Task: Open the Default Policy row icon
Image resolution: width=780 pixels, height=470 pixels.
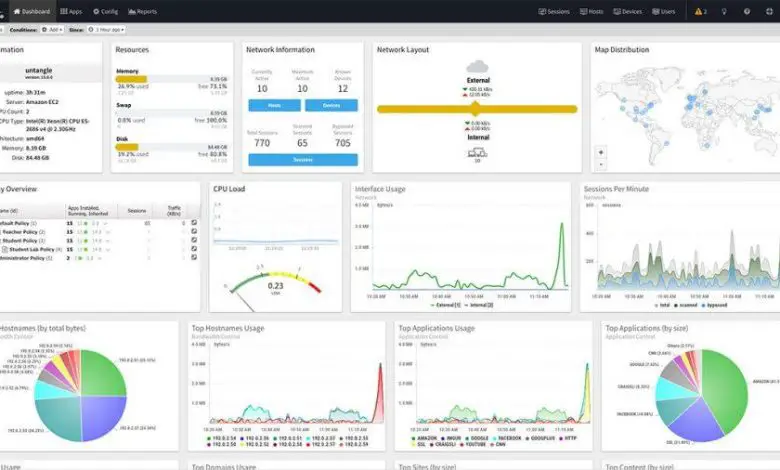Action: point(194,223)
